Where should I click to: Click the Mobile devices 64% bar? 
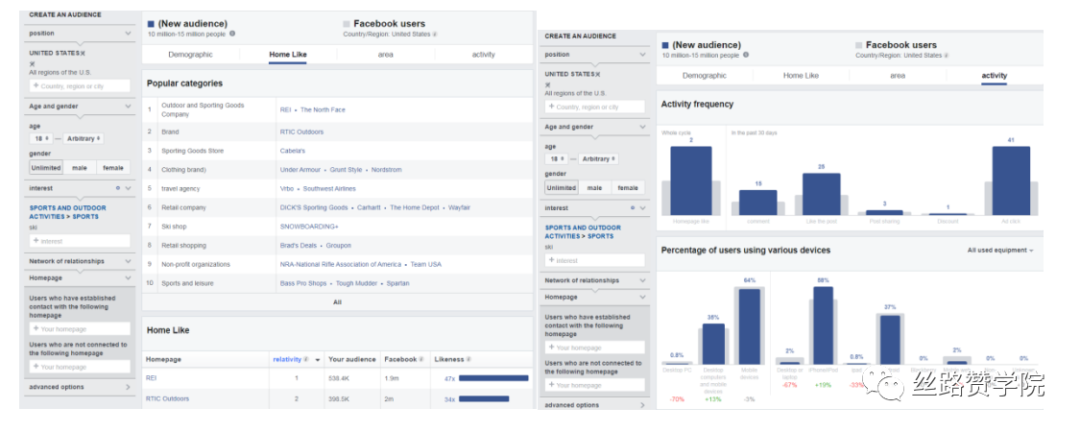click(749, 326)
